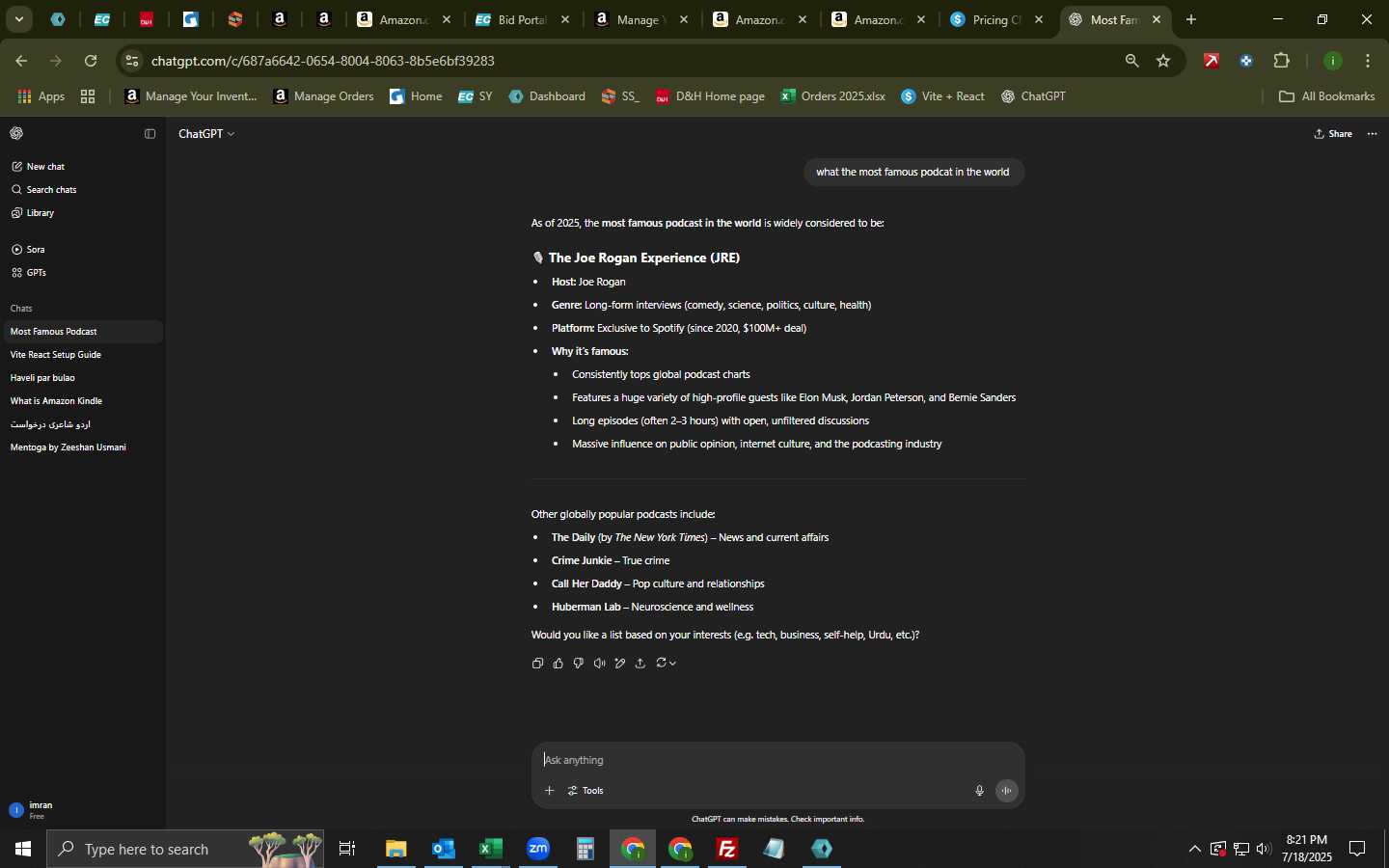Click the address bar URL
1389x868 pixels.
pyautogui.click(x=323, y=61)
